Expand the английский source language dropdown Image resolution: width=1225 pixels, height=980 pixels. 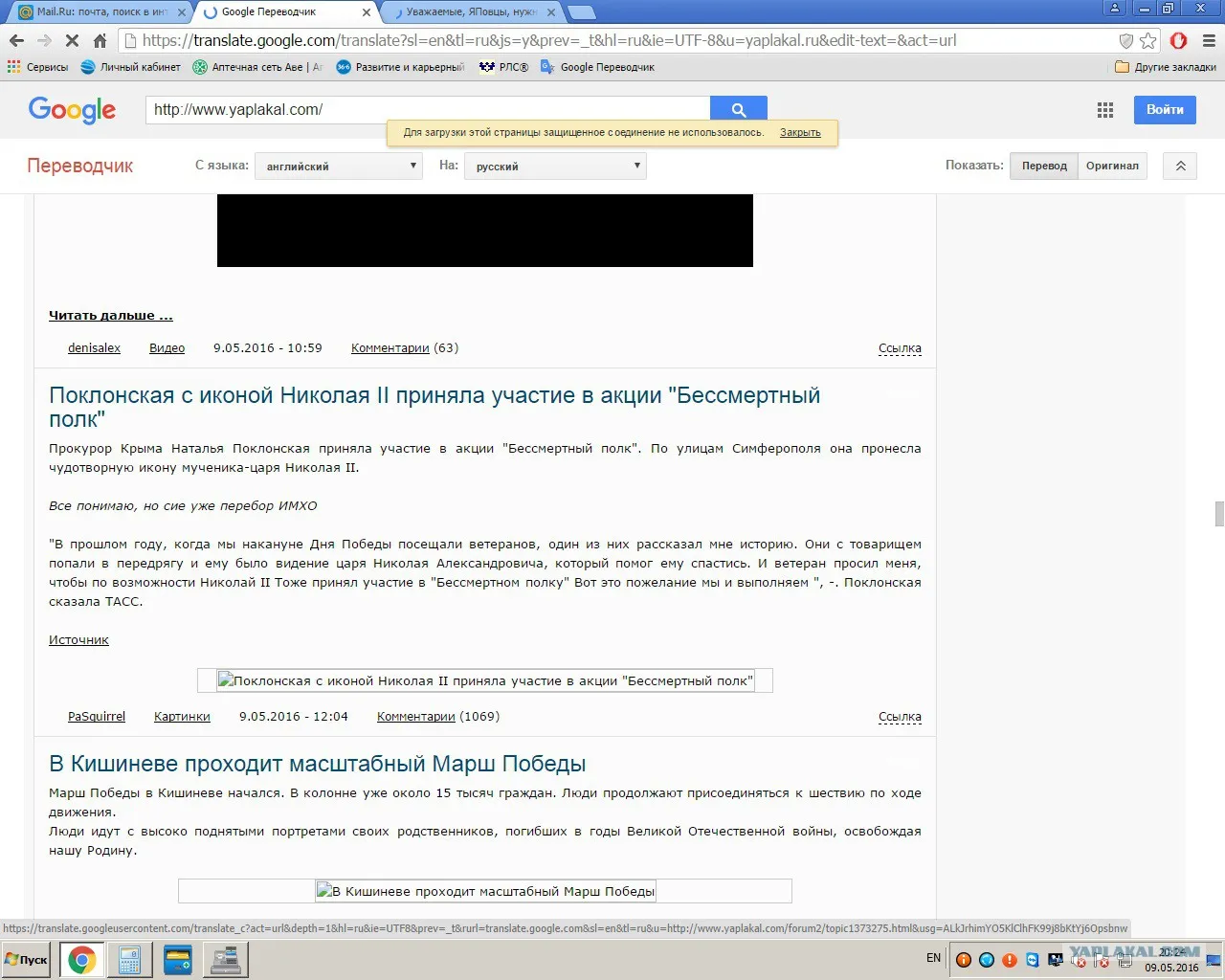pos(339,166)
